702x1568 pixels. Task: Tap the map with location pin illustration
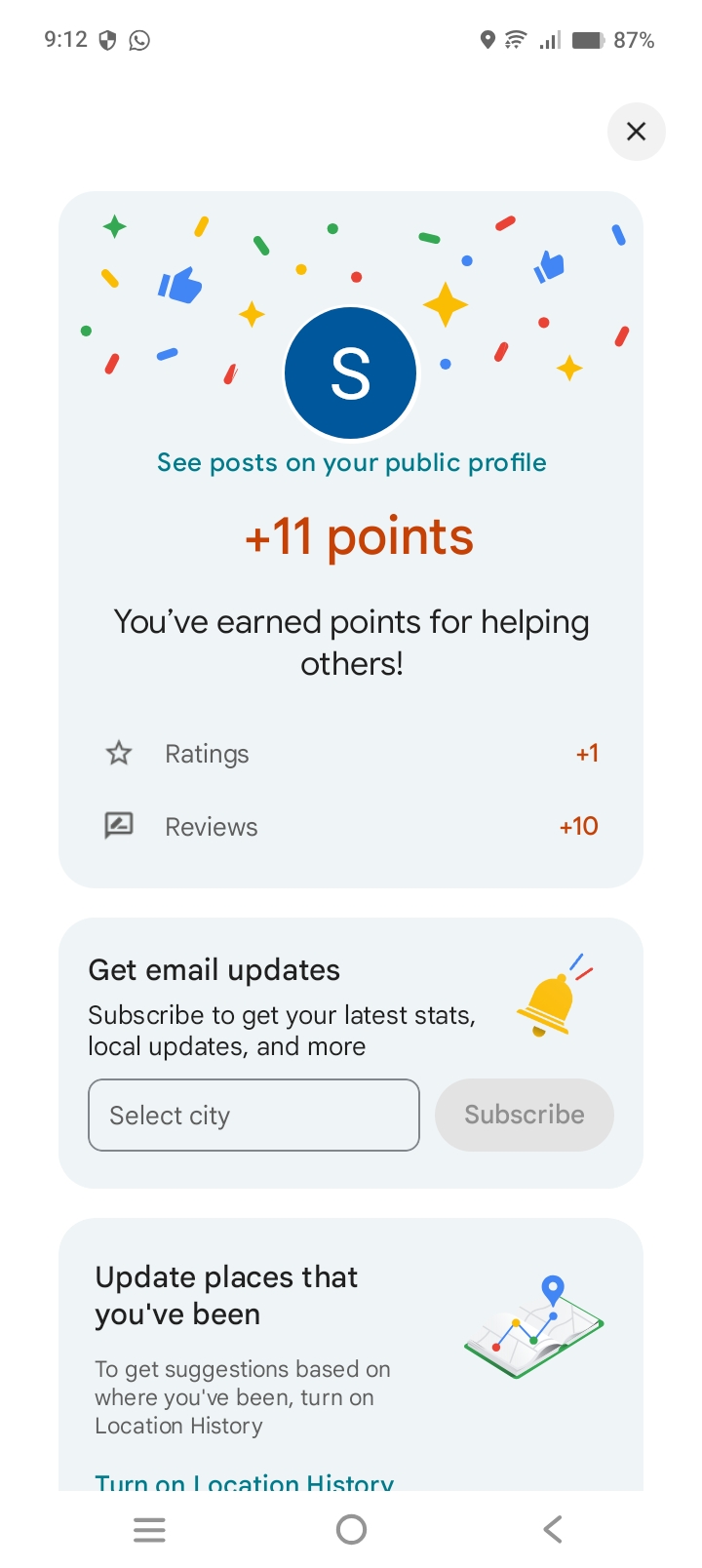[533, 1328]
